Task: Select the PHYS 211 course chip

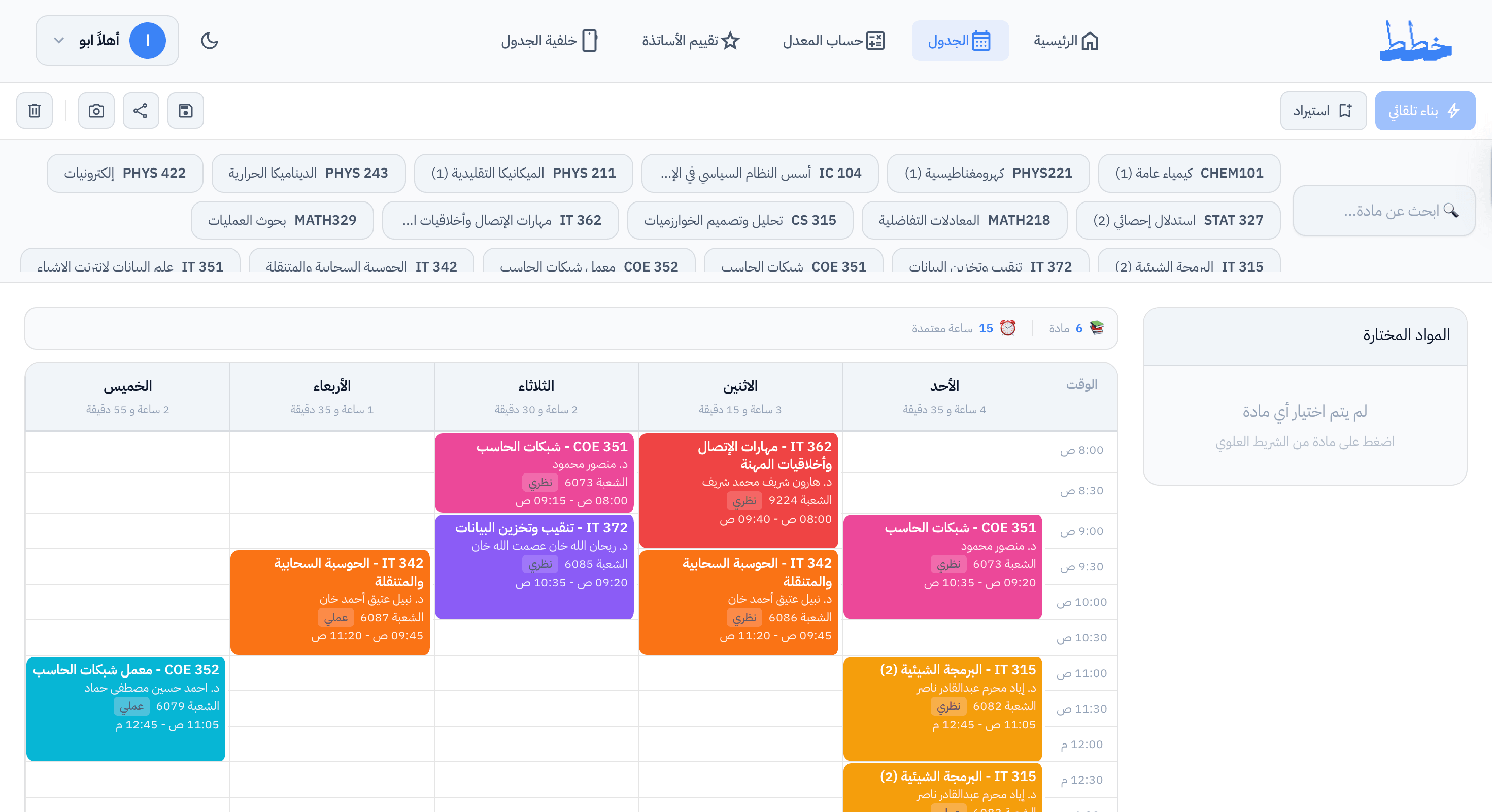Action: 523,173
